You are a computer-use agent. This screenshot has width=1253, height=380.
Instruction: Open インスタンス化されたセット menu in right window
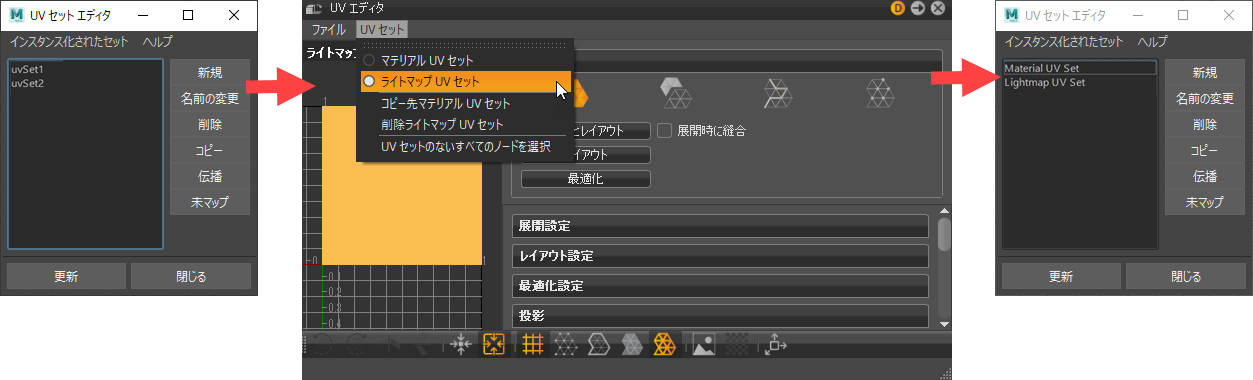pos(1064,42)
